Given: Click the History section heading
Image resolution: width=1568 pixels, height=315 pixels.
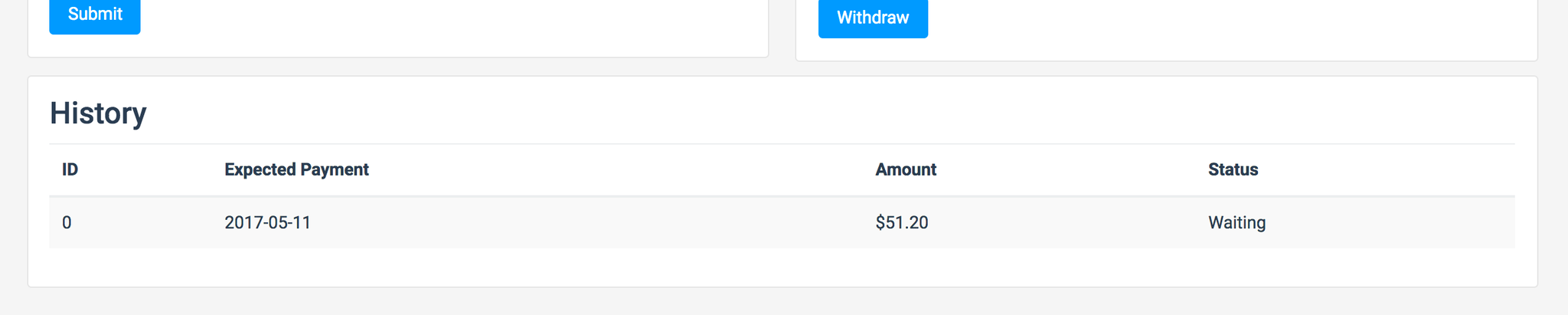Looking at the screenshot, I should click(98, 113).
